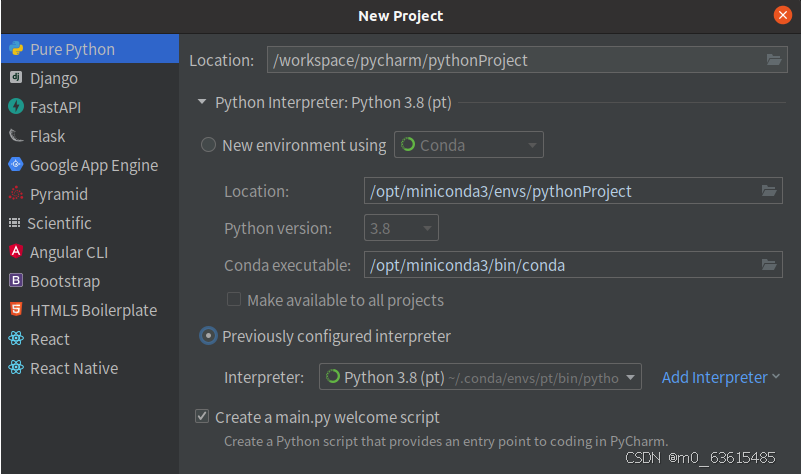
Task: Choose React Native from project list
Action: 74,368
